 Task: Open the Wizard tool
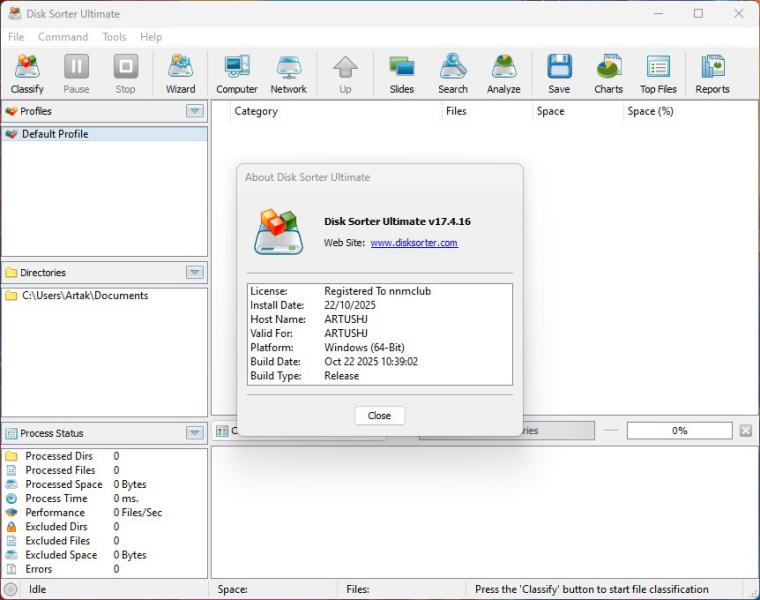pos(180,74)
